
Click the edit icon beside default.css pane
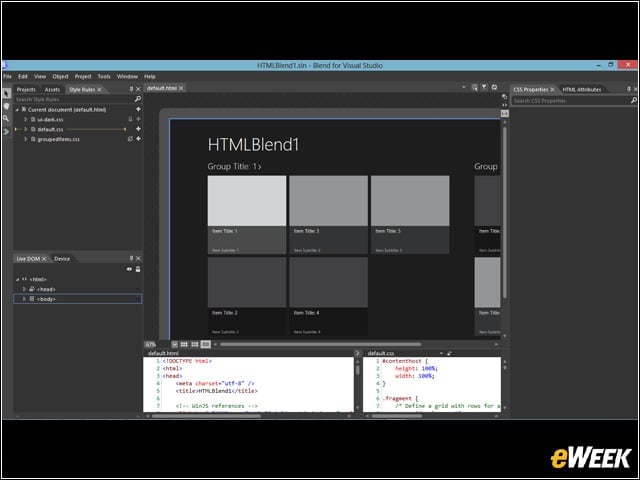449,353
